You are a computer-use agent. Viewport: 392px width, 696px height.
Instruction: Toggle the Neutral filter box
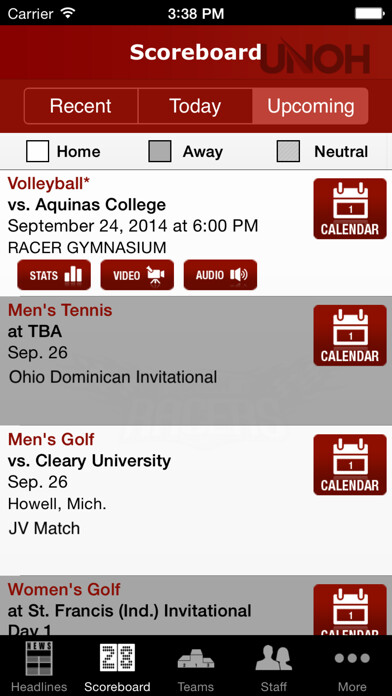pos(288,151)
